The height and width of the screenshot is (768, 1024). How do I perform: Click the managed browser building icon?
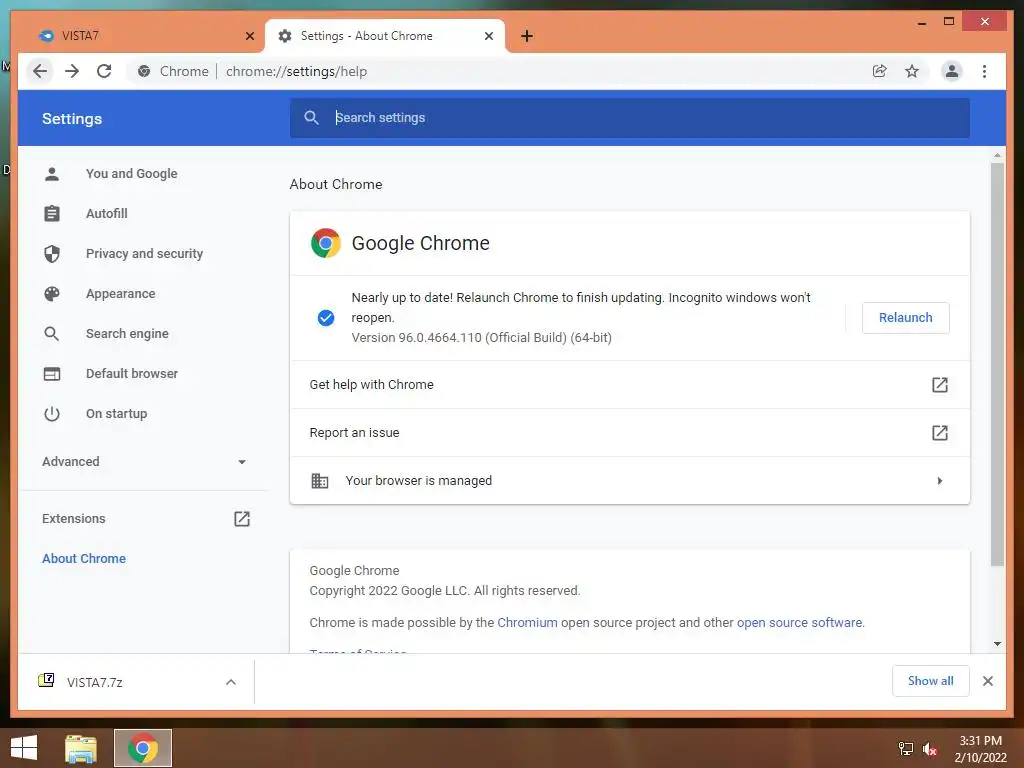pos(319,481)
